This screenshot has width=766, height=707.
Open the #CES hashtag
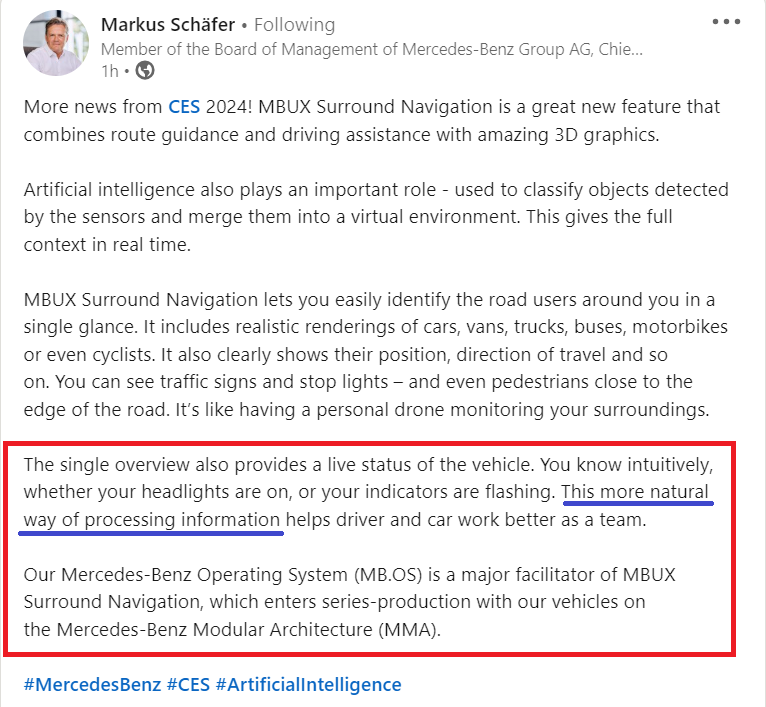(188, 685)
